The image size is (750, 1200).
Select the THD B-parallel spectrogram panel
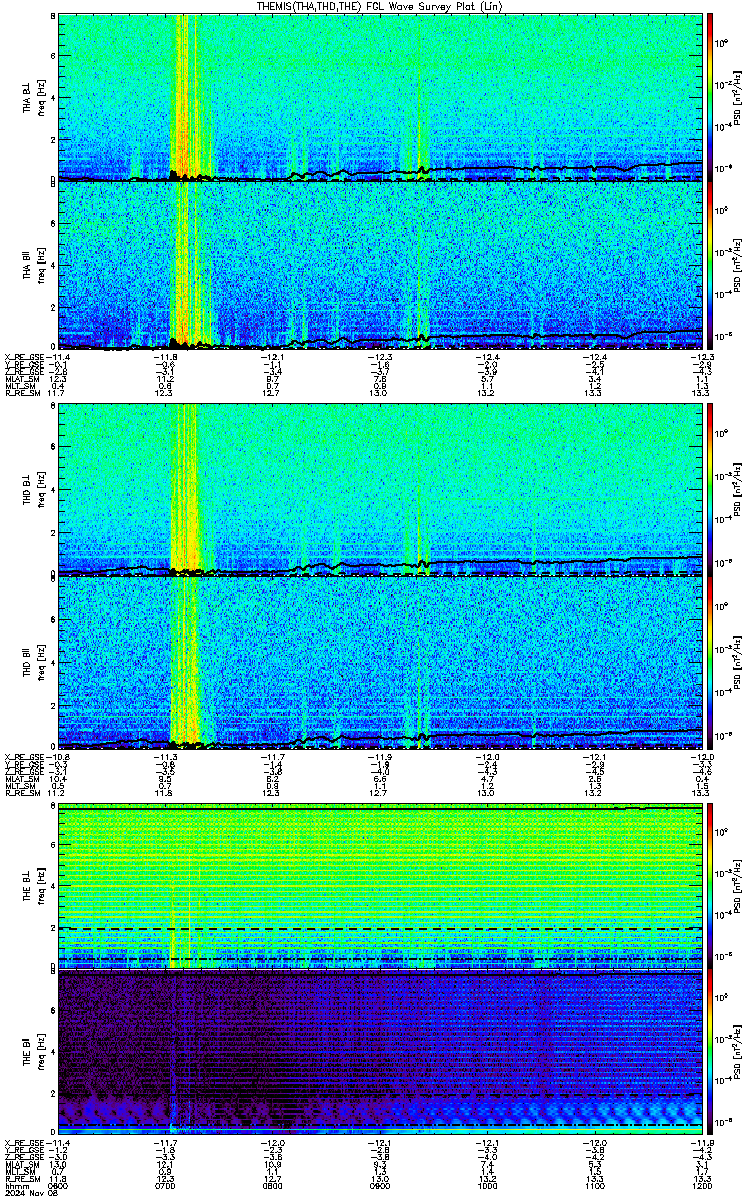click(x=380, y=662)
